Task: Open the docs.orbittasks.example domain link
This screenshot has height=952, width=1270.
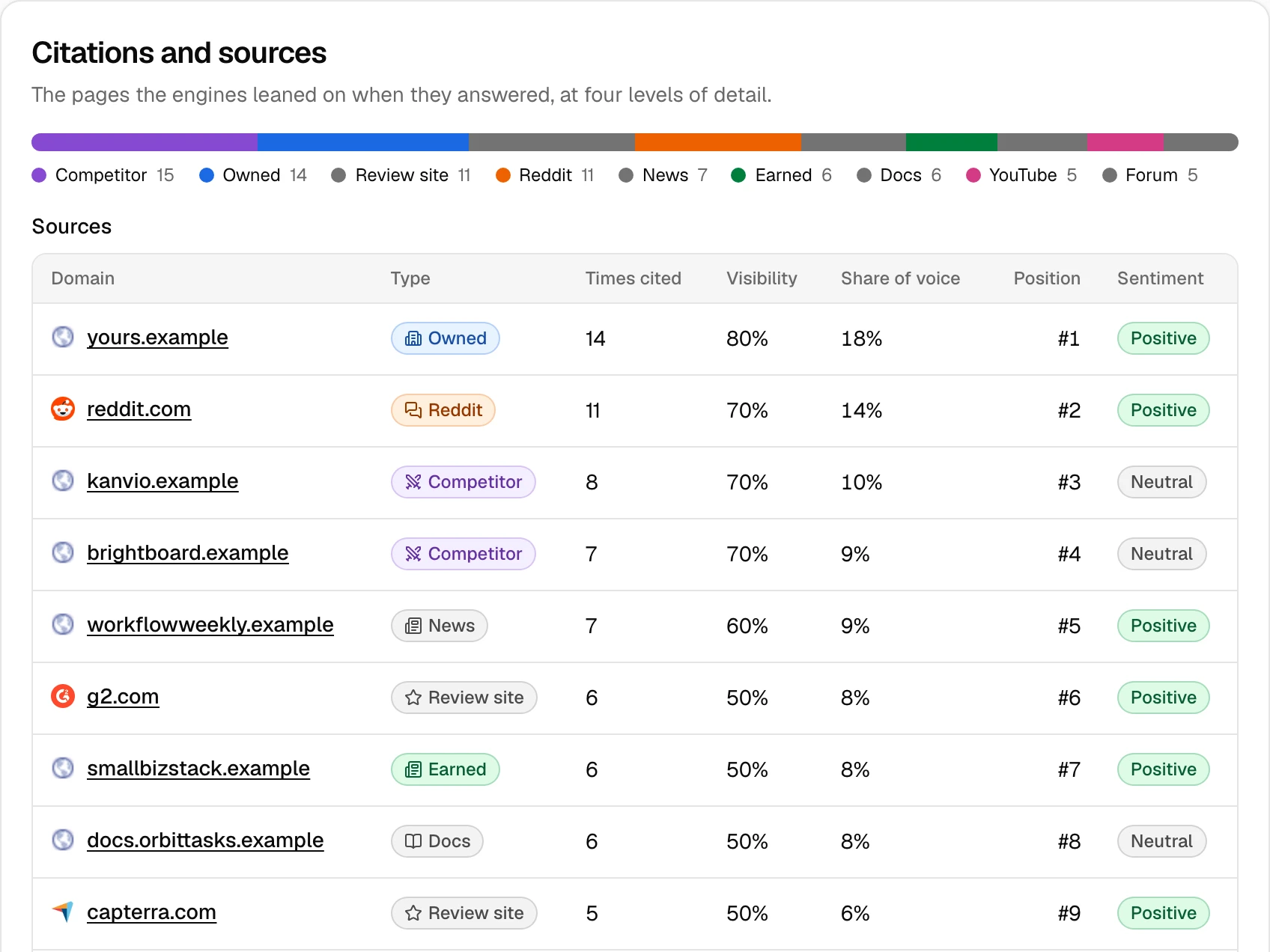Action: point(205,840)
